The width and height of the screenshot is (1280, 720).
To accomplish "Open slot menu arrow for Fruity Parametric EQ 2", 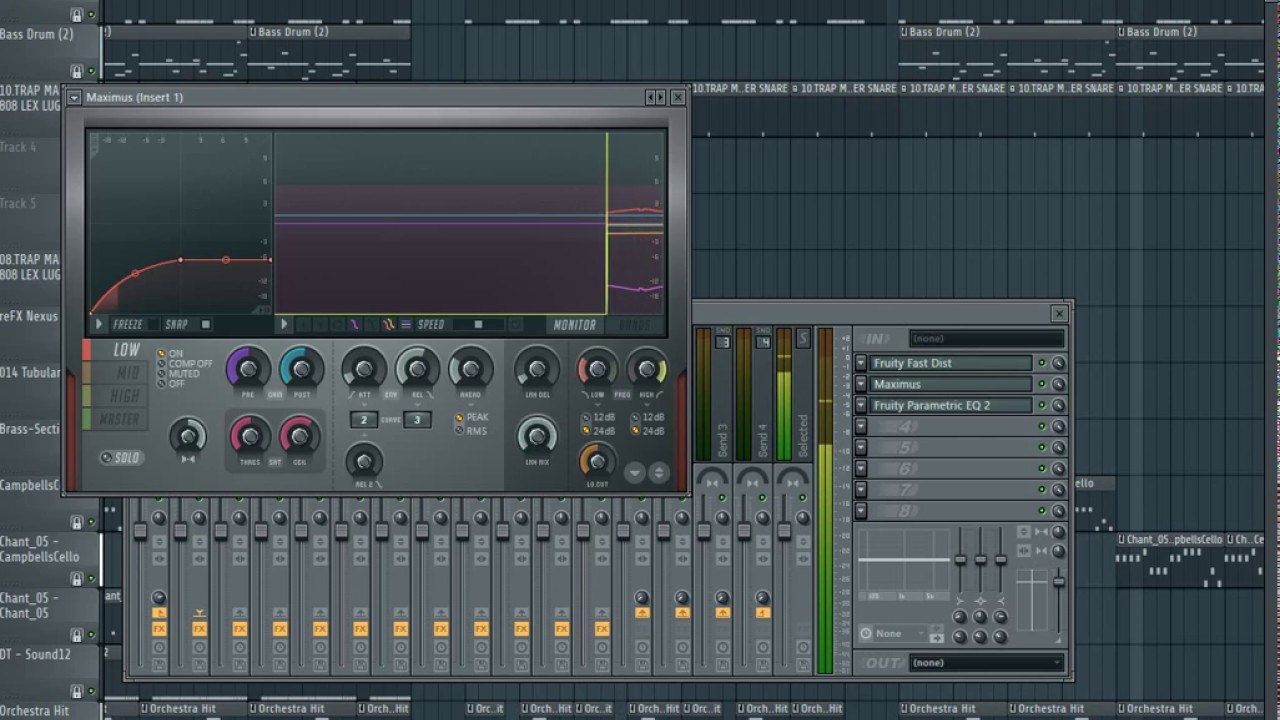I will pyautogui.click(x=861, y=405).
